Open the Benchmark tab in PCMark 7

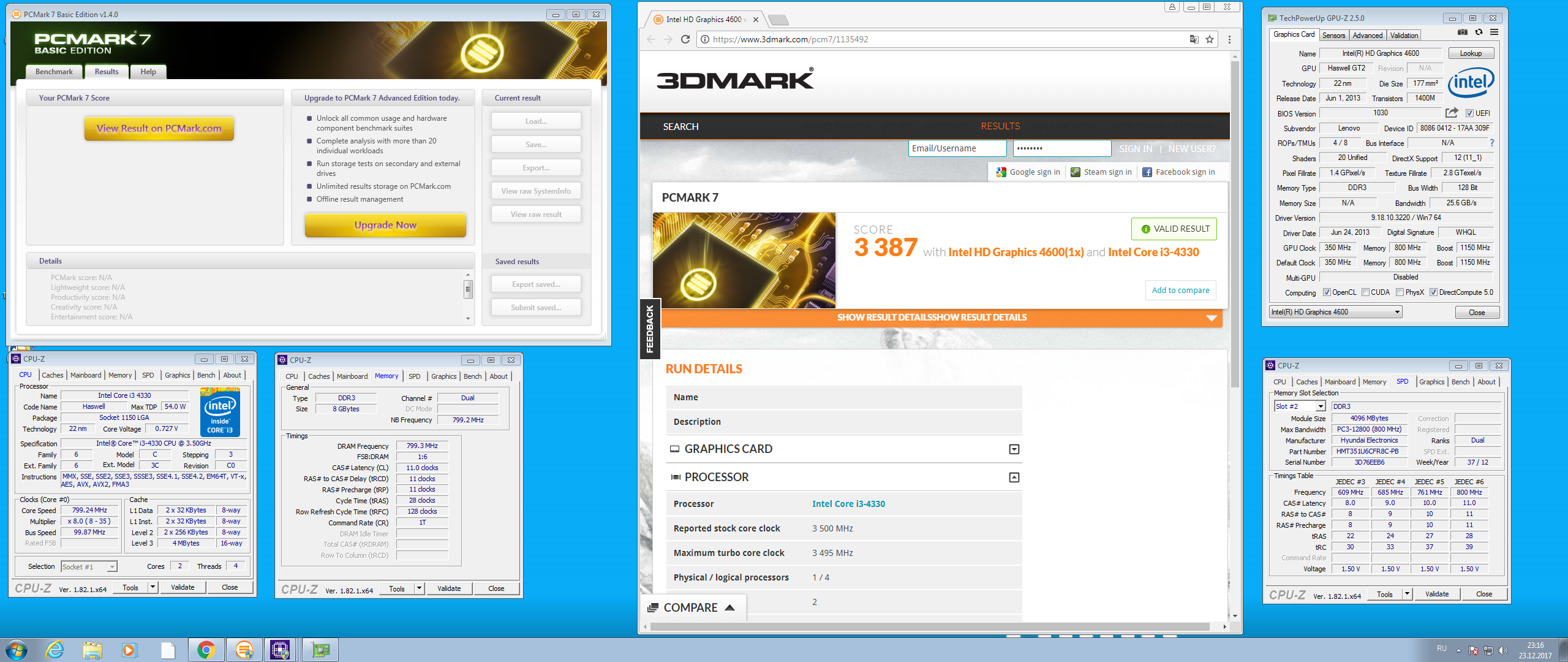[54, 72]
